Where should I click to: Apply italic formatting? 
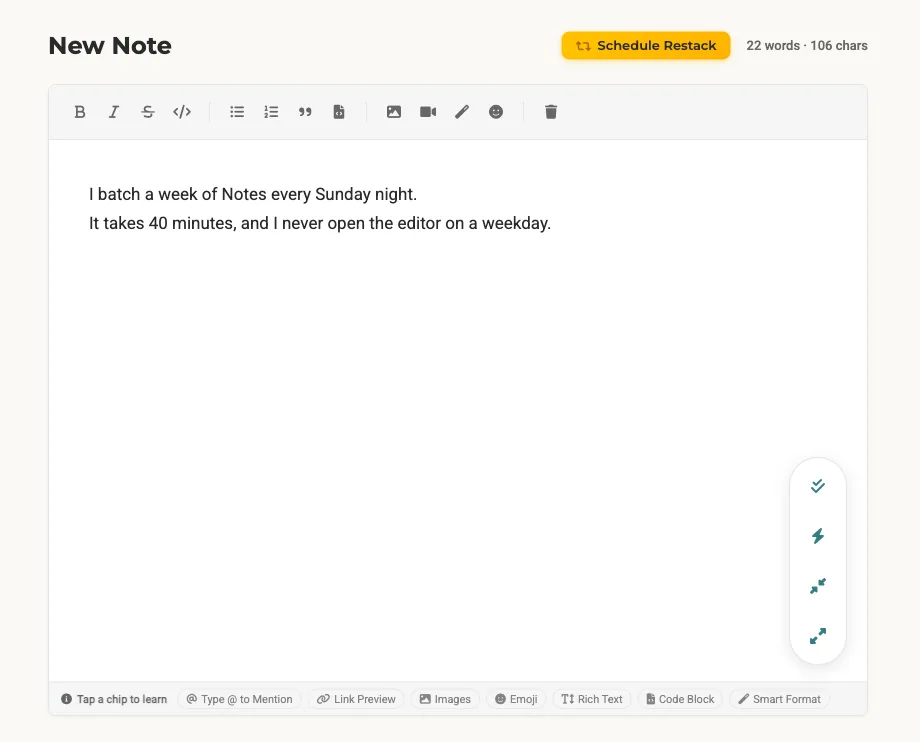(114, 112)
